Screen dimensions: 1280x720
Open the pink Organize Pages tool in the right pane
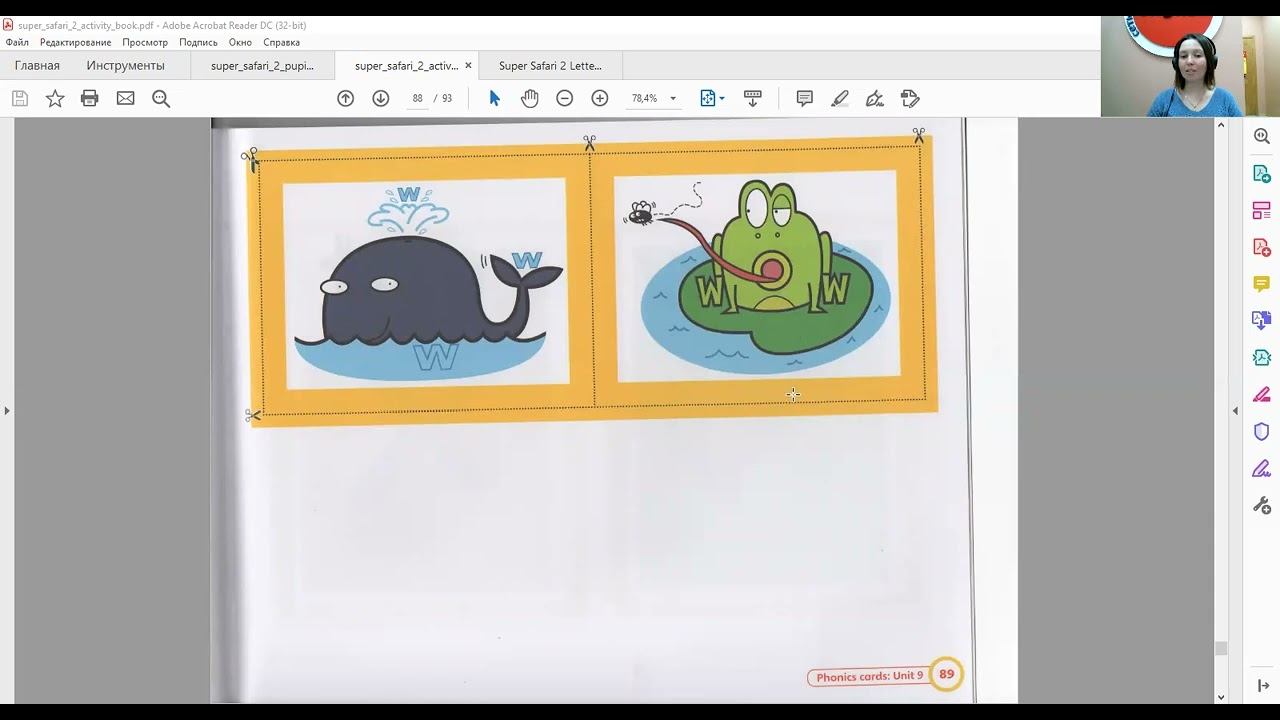(x=1262, y=210)
